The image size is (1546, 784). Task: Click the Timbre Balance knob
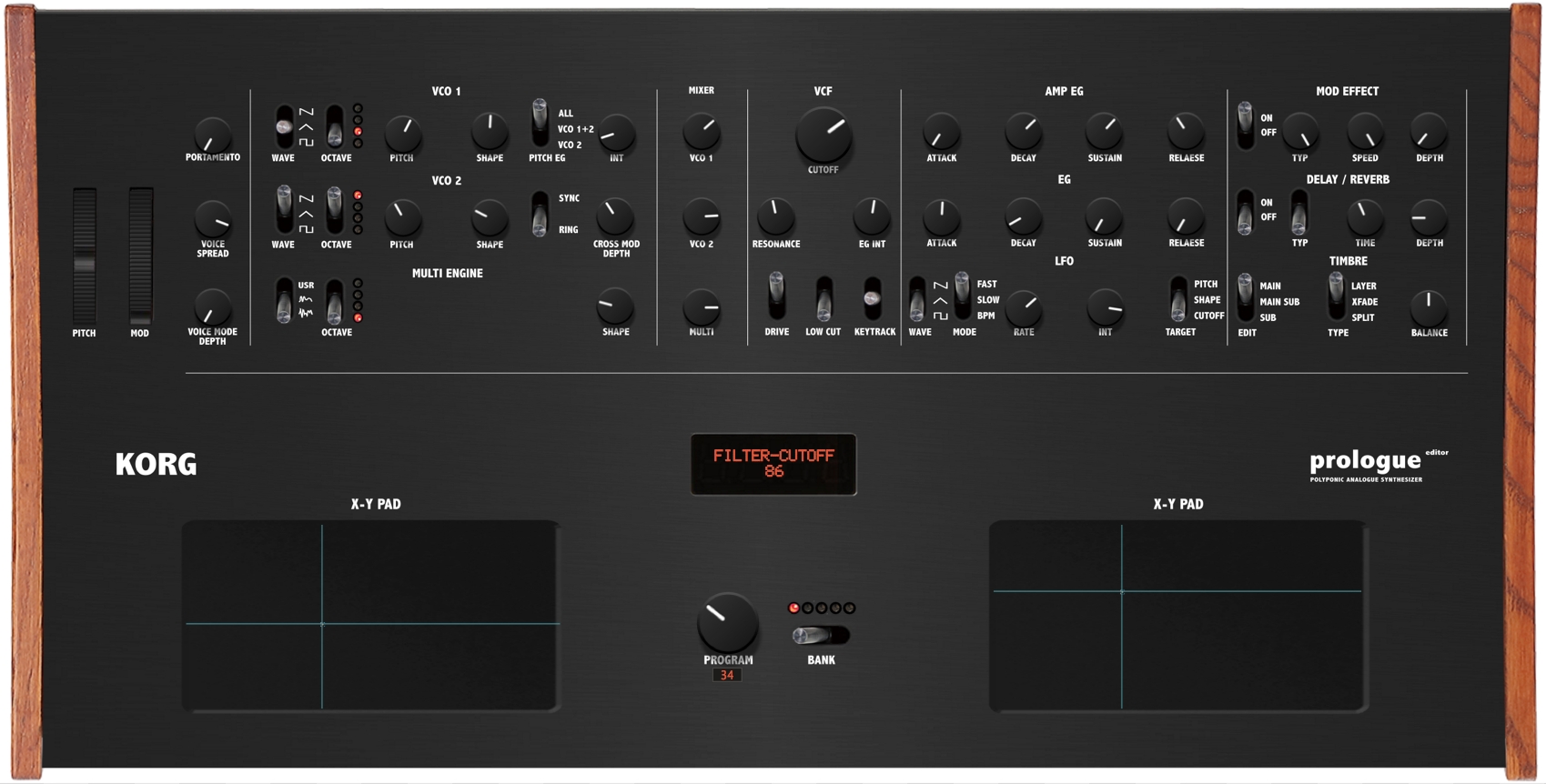coord(1429,308)
